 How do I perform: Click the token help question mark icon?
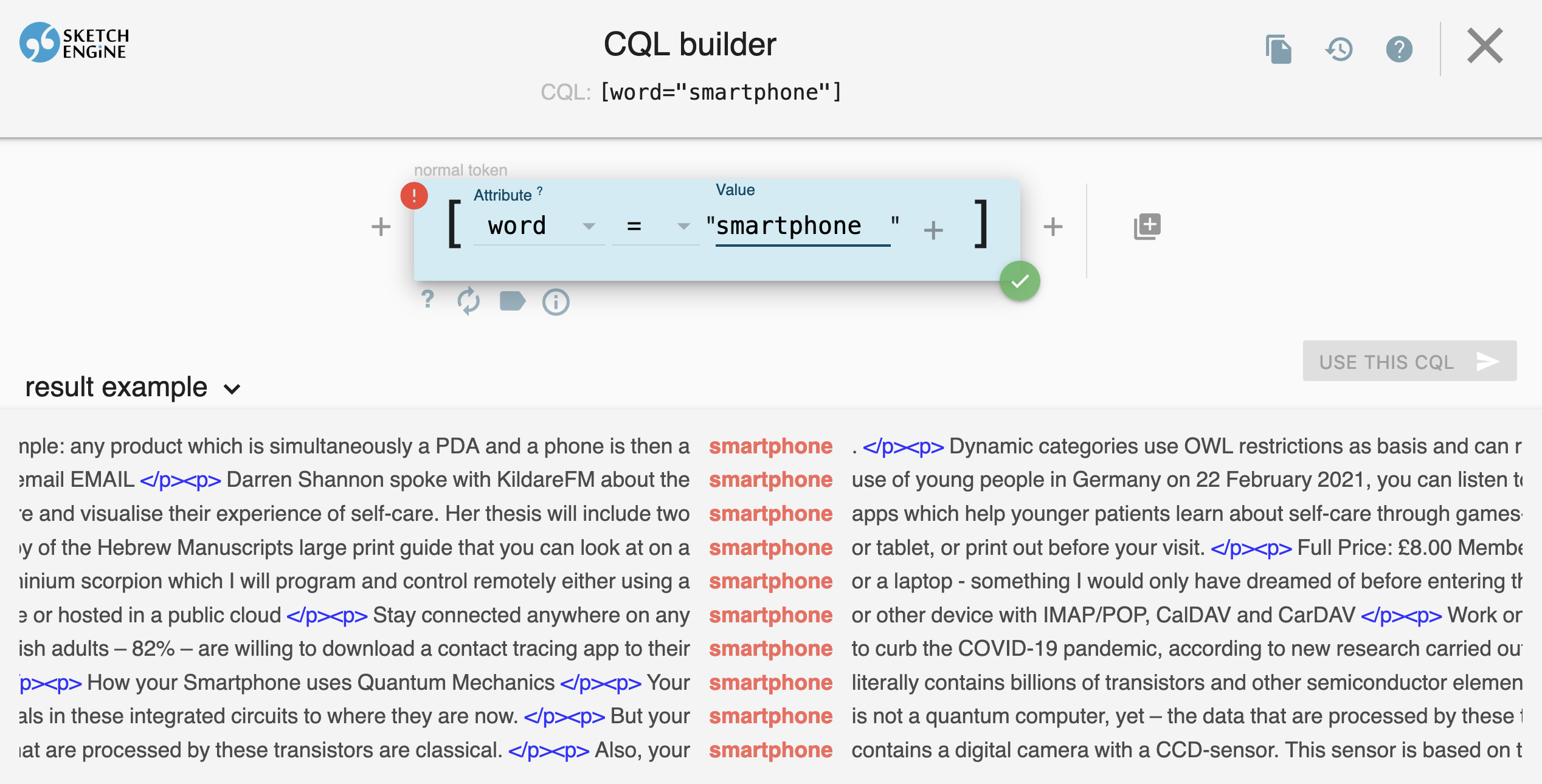click(x=427, y=300)
